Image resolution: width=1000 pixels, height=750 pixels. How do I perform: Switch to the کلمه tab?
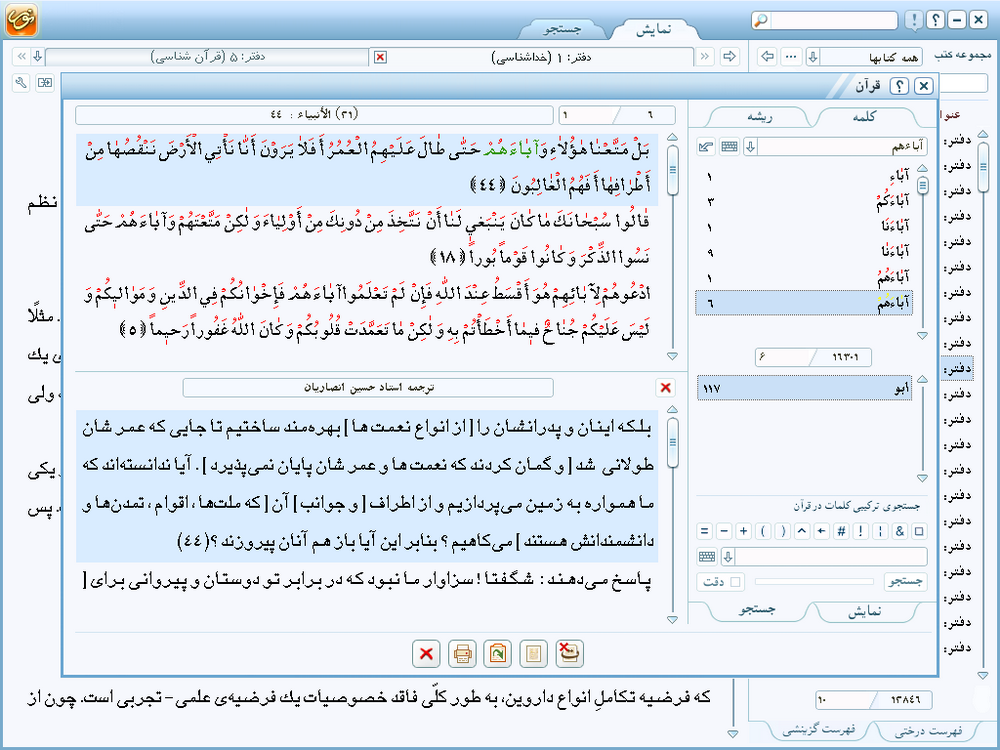pyautogui.click(x=864, y=117)
